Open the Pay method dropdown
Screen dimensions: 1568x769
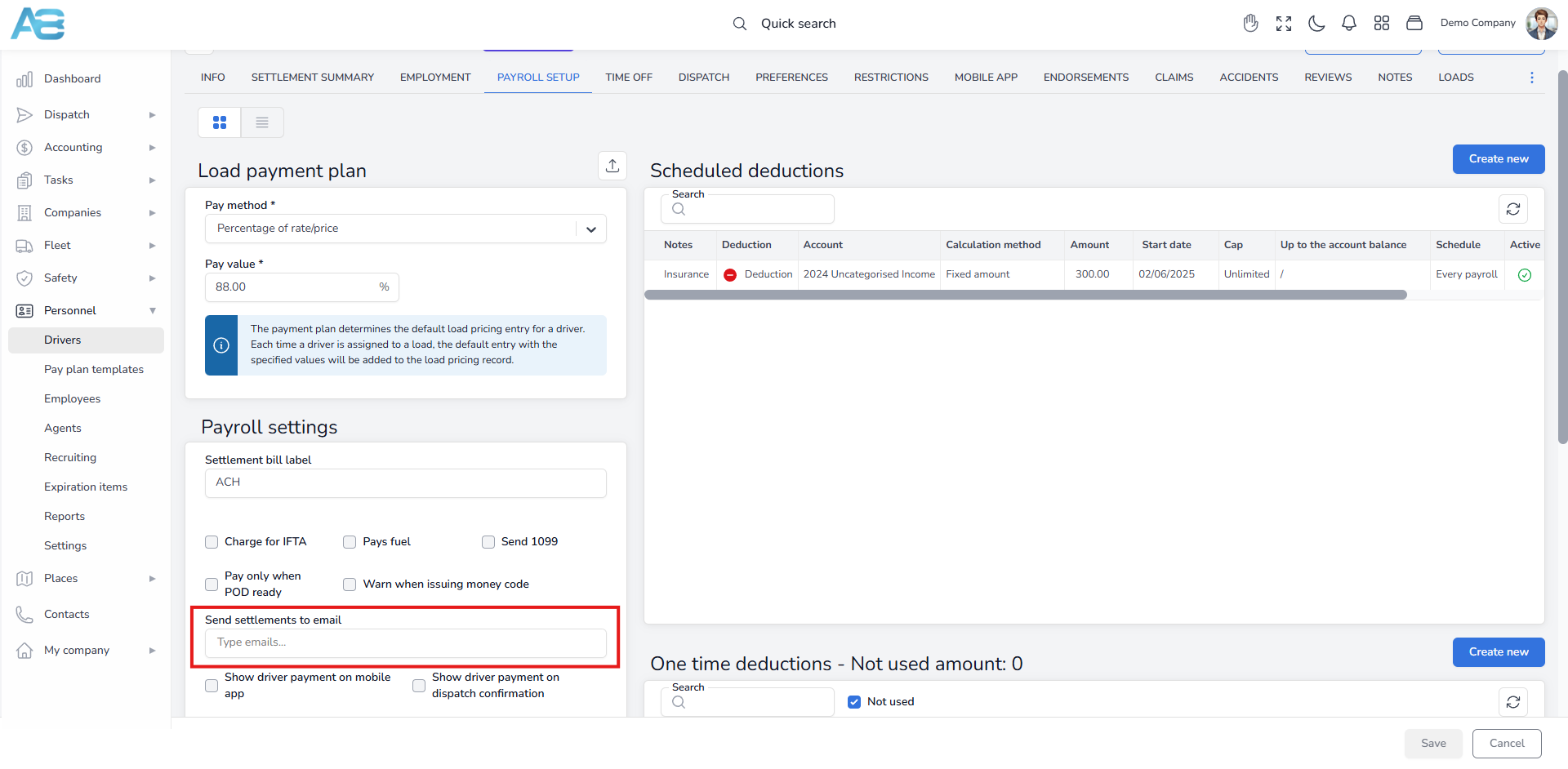click(406, 229)
